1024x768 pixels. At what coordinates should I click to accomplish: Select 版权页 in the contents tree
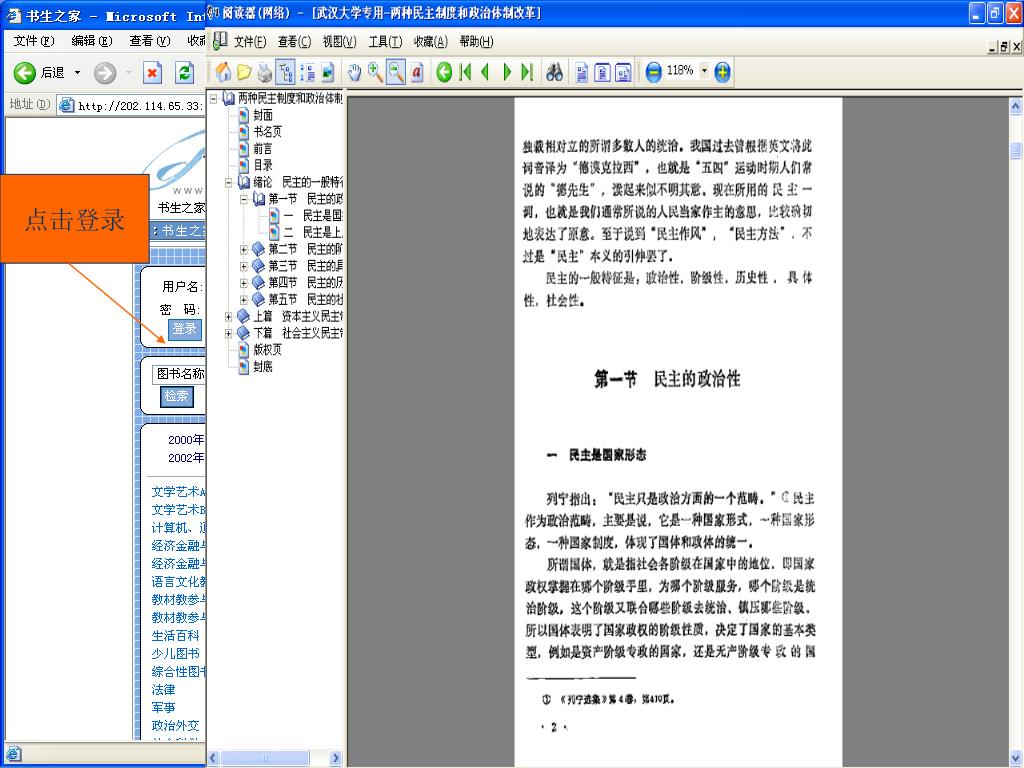click(267, 350)
